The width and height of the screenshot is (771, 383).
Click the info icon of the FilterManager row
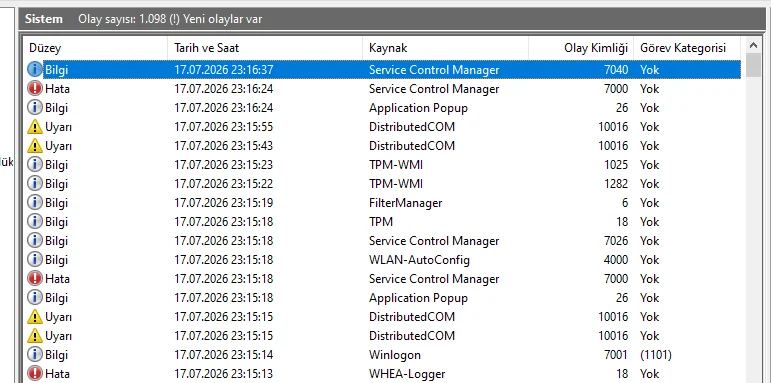coord(34,203)
